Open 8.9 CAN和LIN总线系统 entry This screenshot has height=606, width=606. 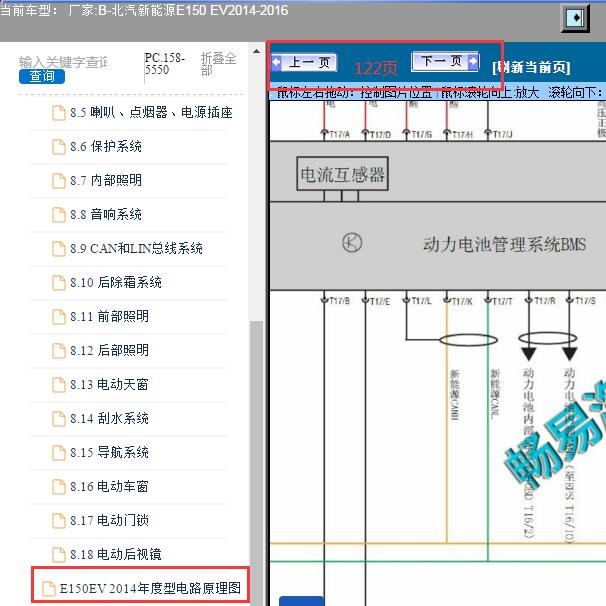coord(136,249)
